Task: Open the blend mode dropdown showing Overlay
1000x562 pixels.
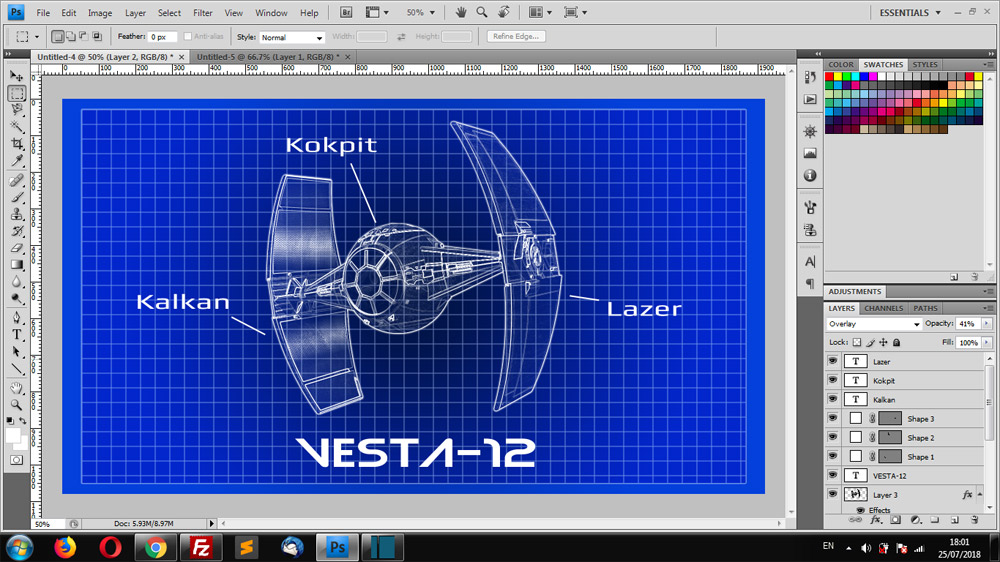Action: click(874, 324)
